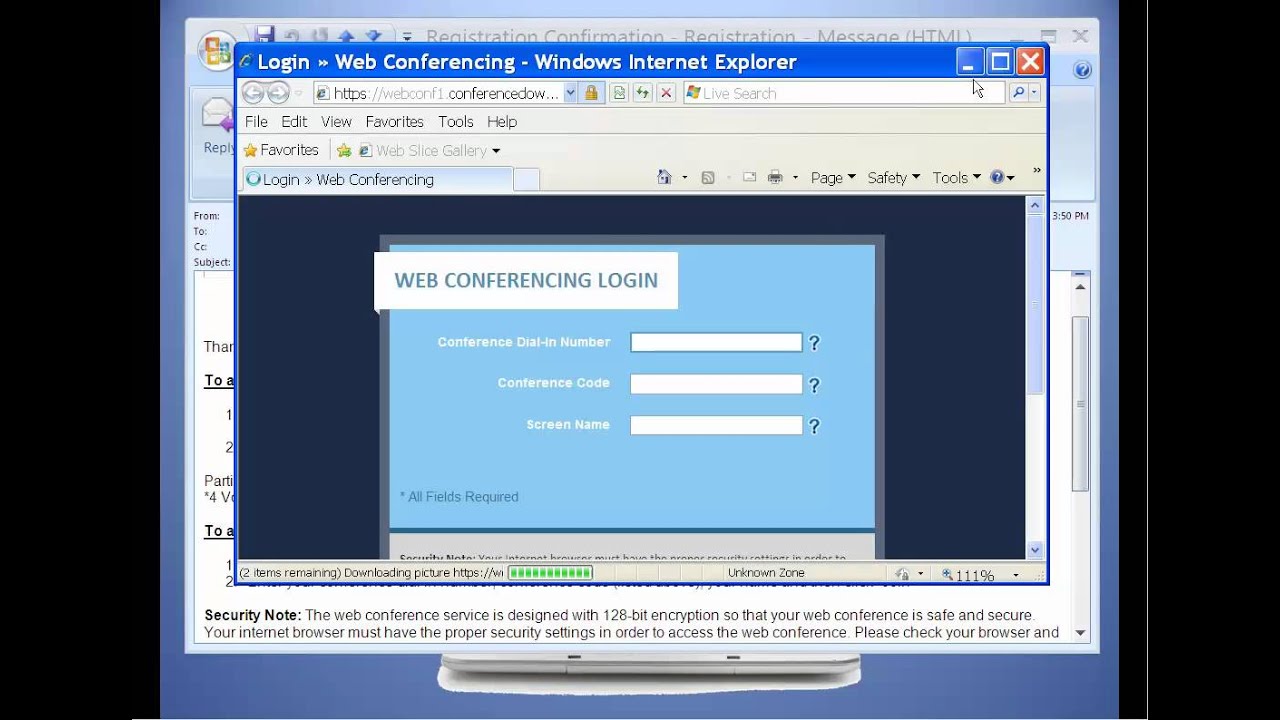The image size is (1280, 720).
Task: Open the Tools menu in menu bar
Action: click(455, 122)
